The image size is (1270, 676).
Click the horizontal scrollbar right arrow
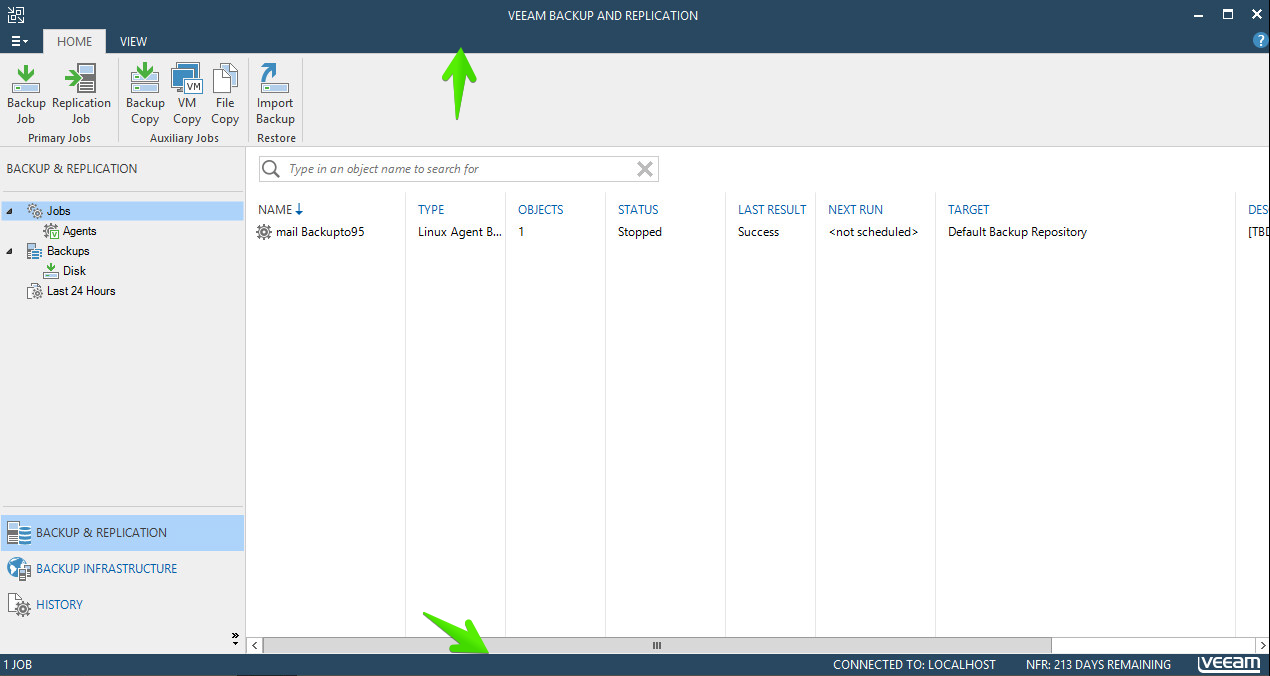point(1261,646)
